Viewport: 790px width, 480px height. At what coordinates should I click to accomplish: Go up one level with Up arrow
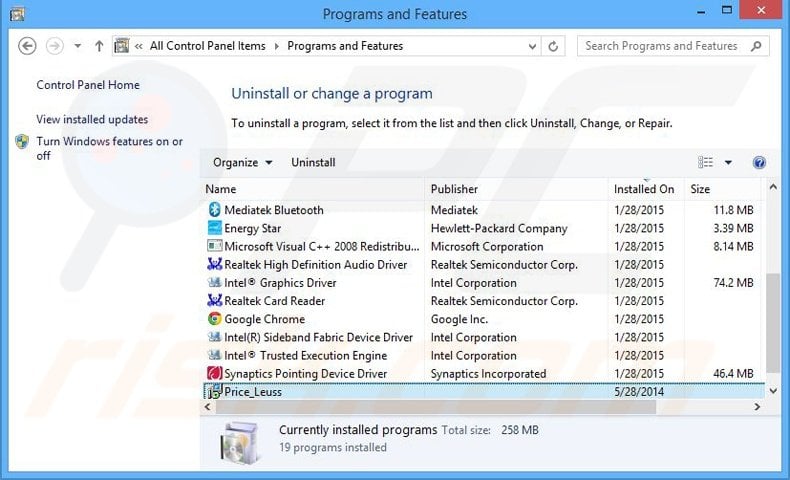99,46
